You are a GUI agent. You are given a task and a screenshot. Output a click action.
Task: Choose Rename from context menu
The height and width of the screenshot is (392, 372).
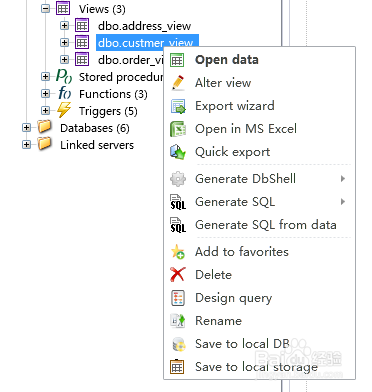tap(259, 321)
